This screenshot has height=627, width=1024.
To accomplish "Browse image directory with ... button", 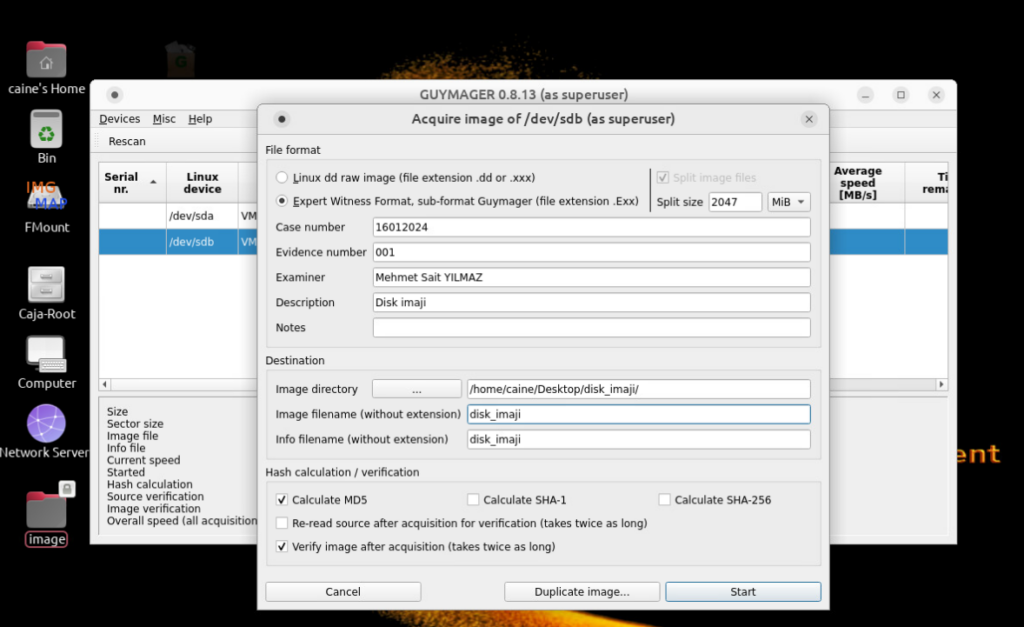I will coord(417,389).
